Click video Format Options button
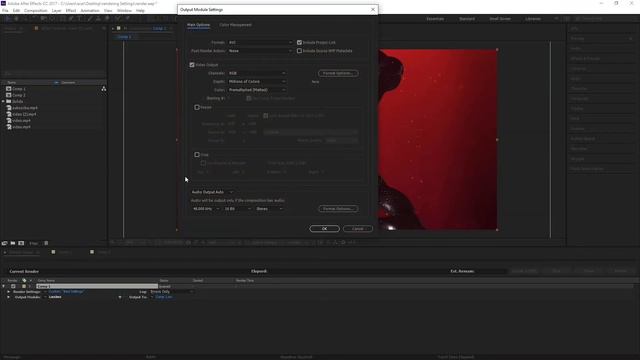 click(338, 73)
